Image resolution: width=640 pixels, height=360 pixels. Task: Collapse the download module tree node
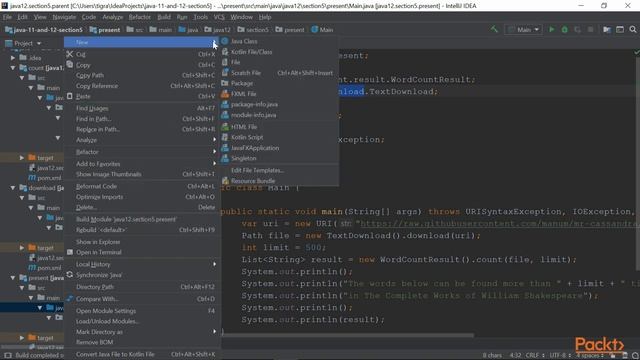[x=13, y=188]
